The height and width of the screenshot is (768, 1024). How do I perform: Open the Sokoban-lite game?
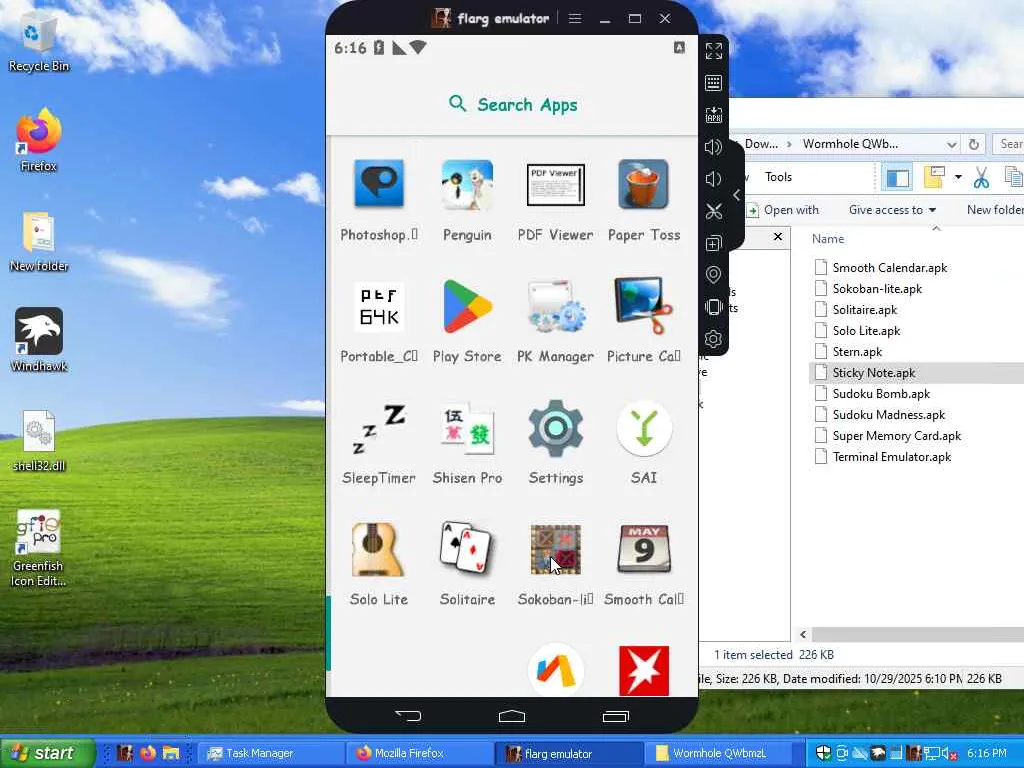click(556, 550)
